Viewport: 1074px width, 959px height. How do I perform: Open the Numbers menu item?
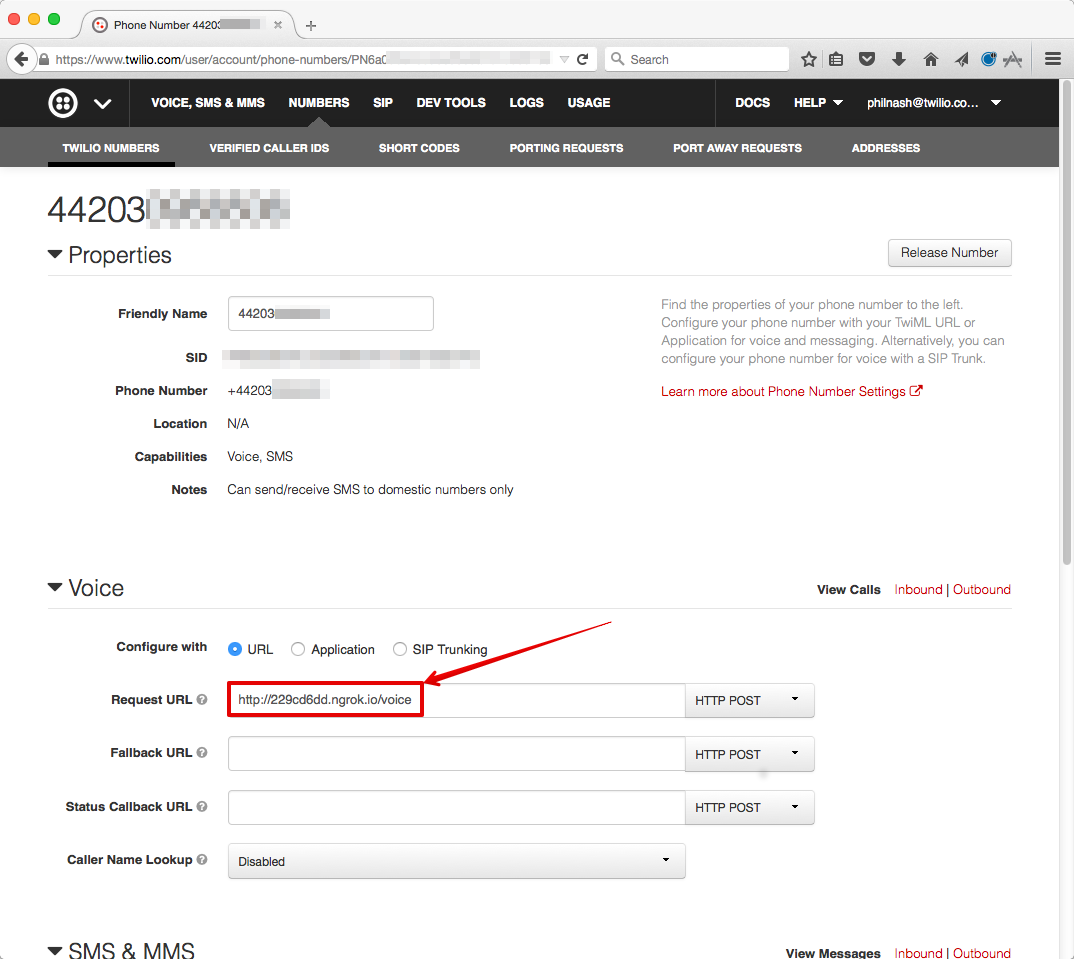click(319, 103)
